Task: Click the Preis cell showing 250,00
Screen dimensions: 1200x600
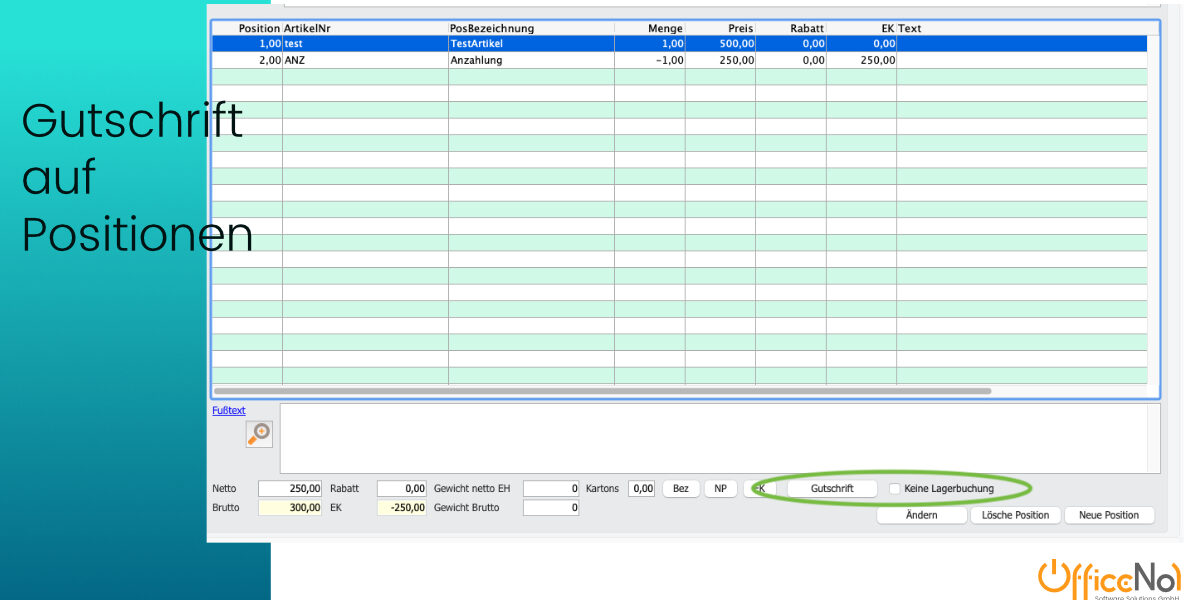Action: pyautogui.click(x=720, y=60)
